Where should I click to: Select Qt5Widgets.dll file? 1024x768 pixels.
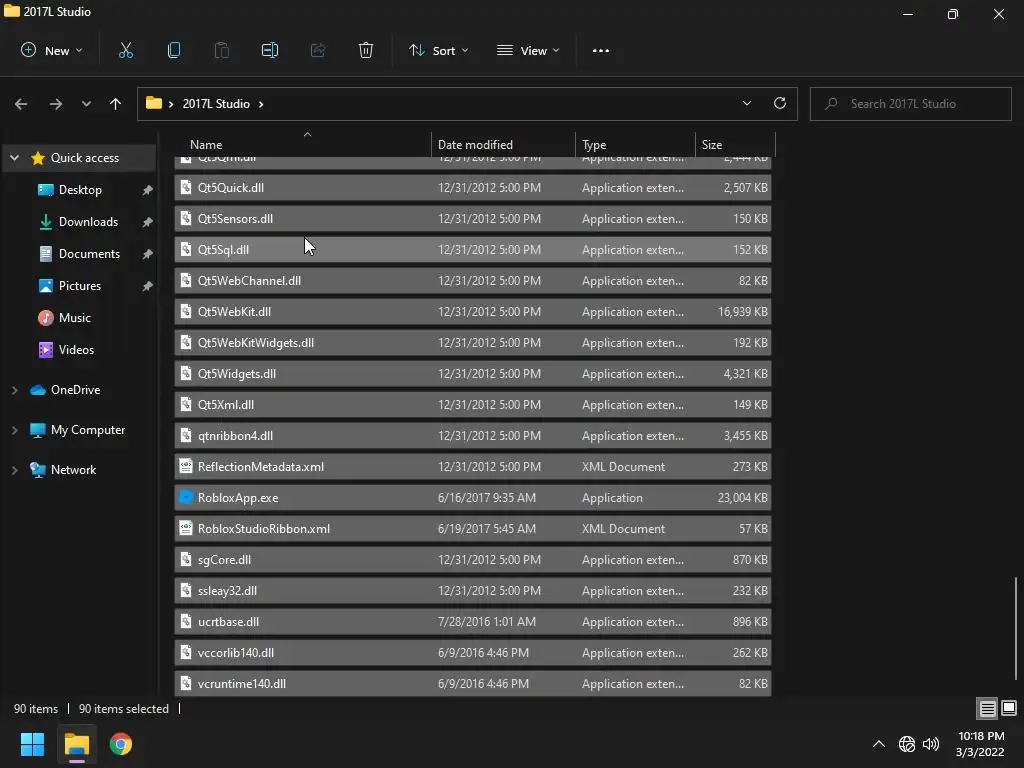point(473,374)
